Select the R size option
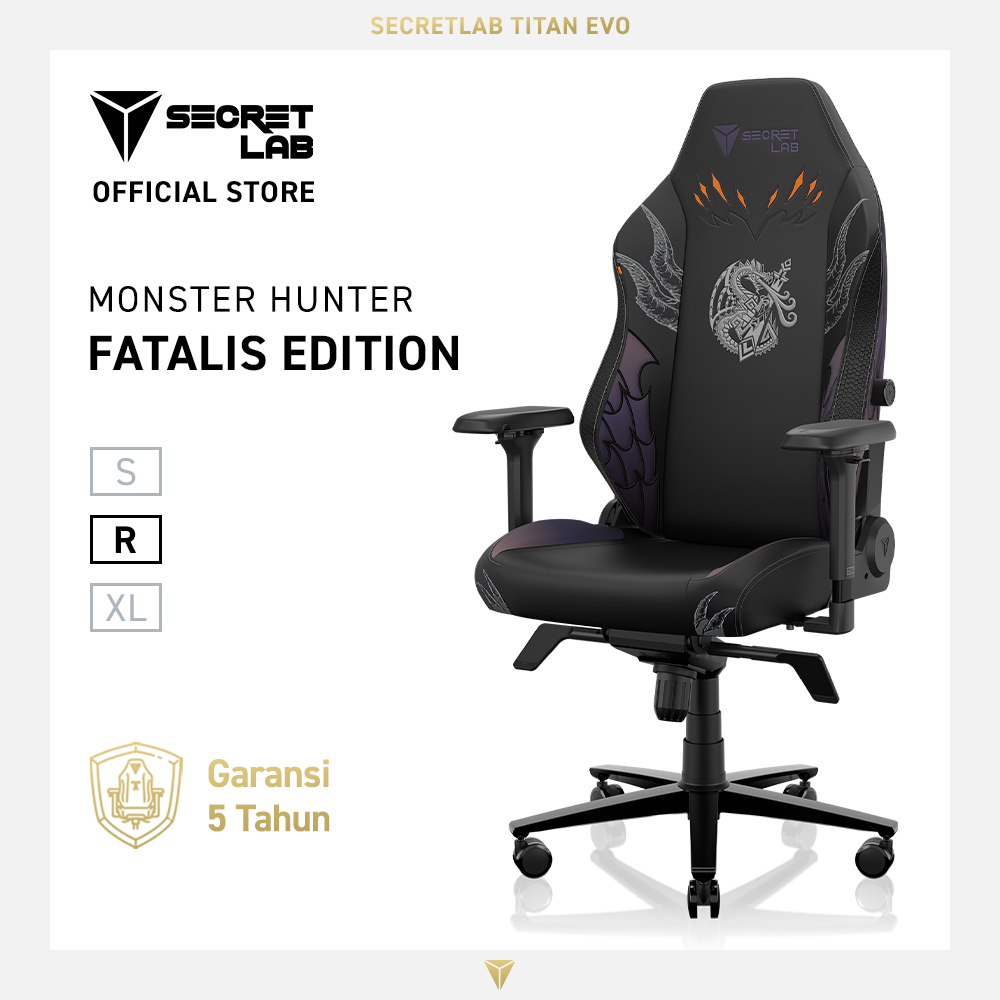The height and width of the screenshot is (1000, 1000). pyautogui.click(x=126, y=540)
